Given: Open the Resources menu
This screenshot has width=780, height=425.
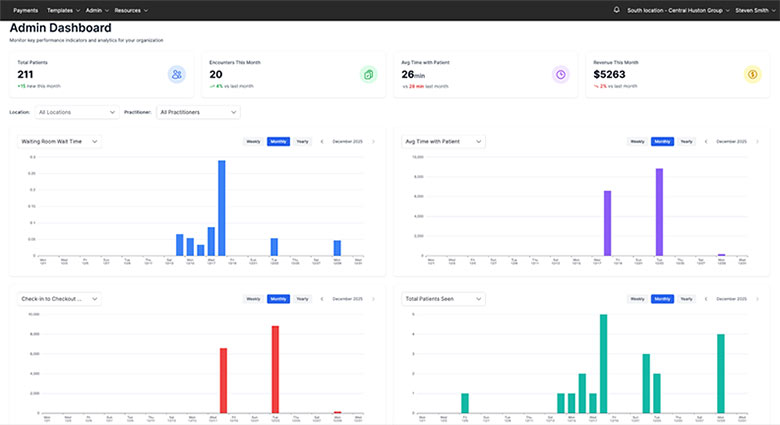Looking at the screenshot, I should click(131, 10).
